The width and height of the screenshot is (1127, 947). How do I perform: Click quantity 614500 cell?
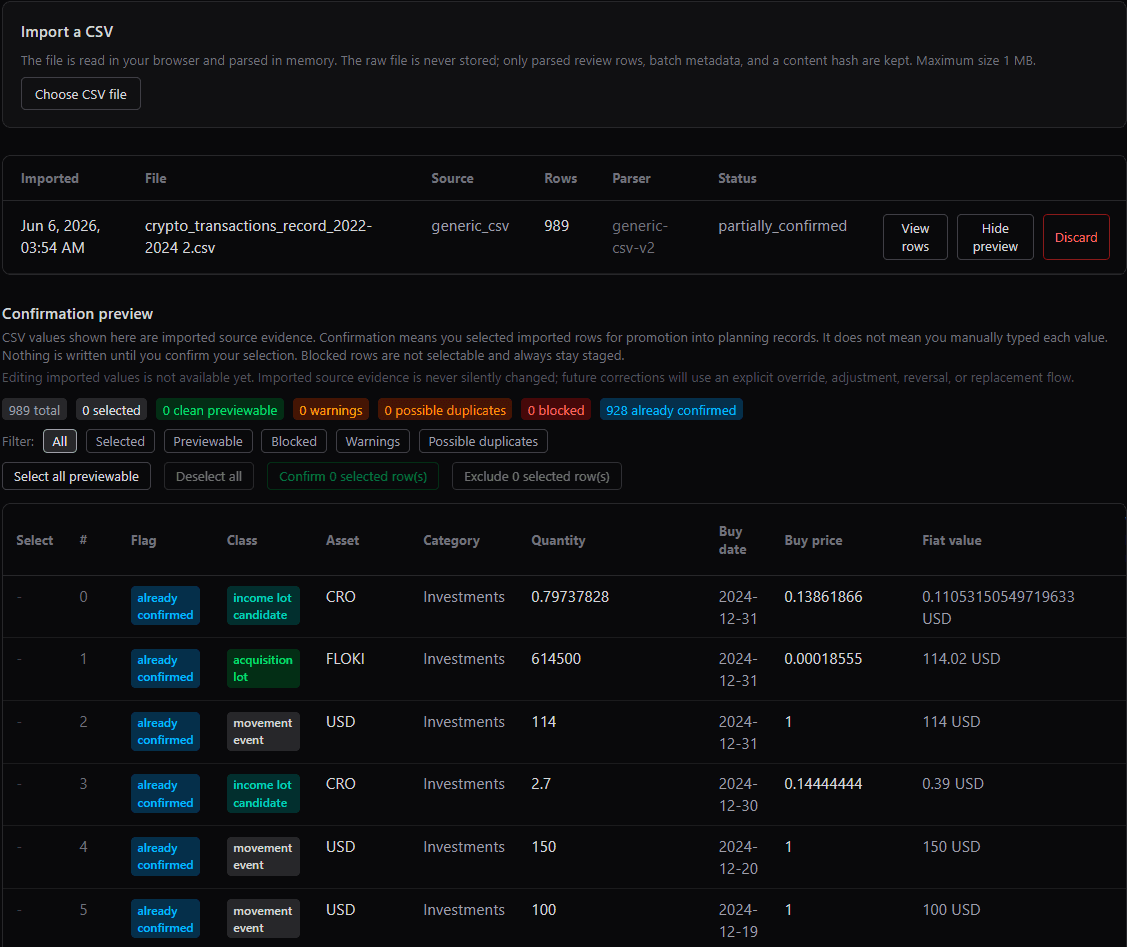pos(556,658)
